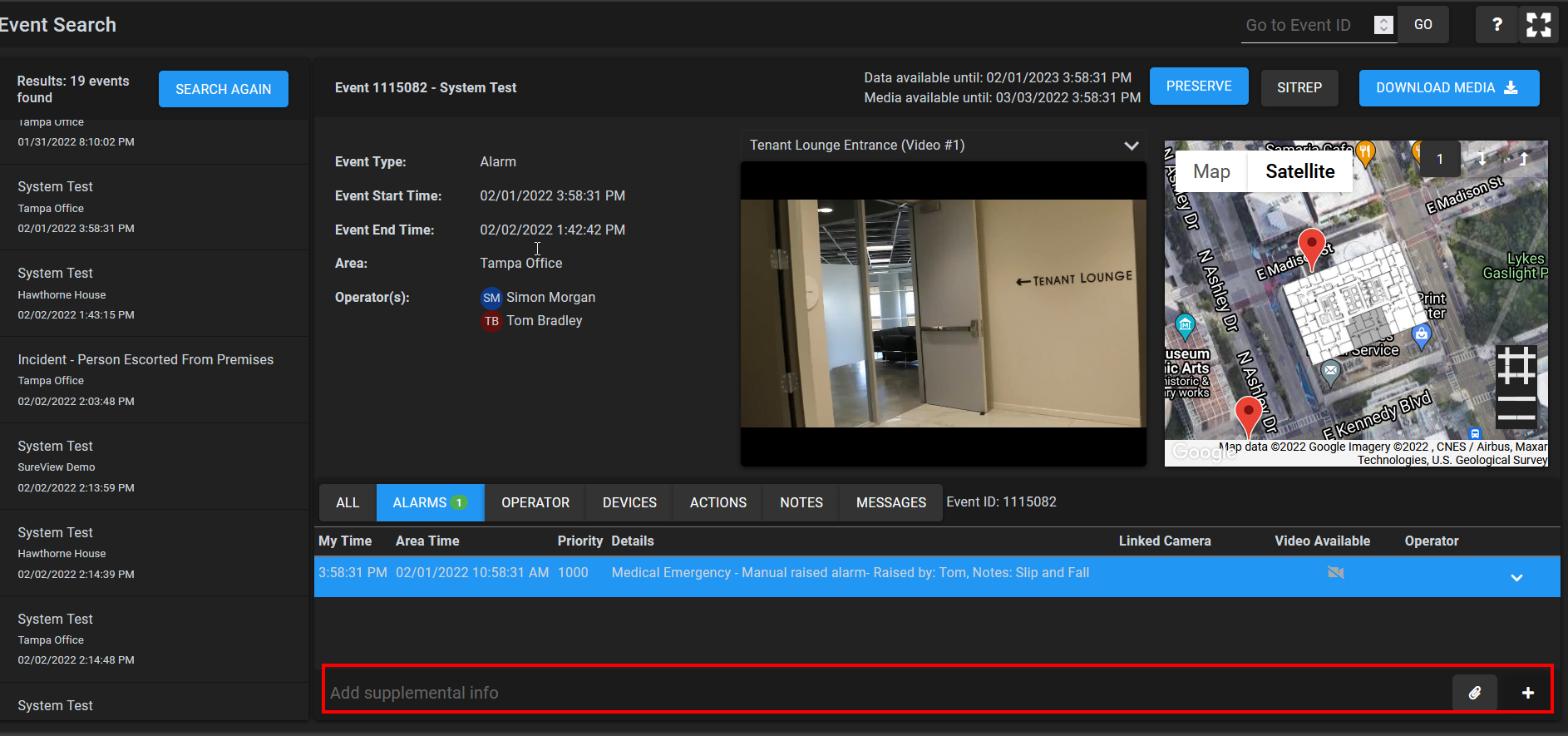
Task: Click the Linked Camera column header
Action: [1165, 541]
